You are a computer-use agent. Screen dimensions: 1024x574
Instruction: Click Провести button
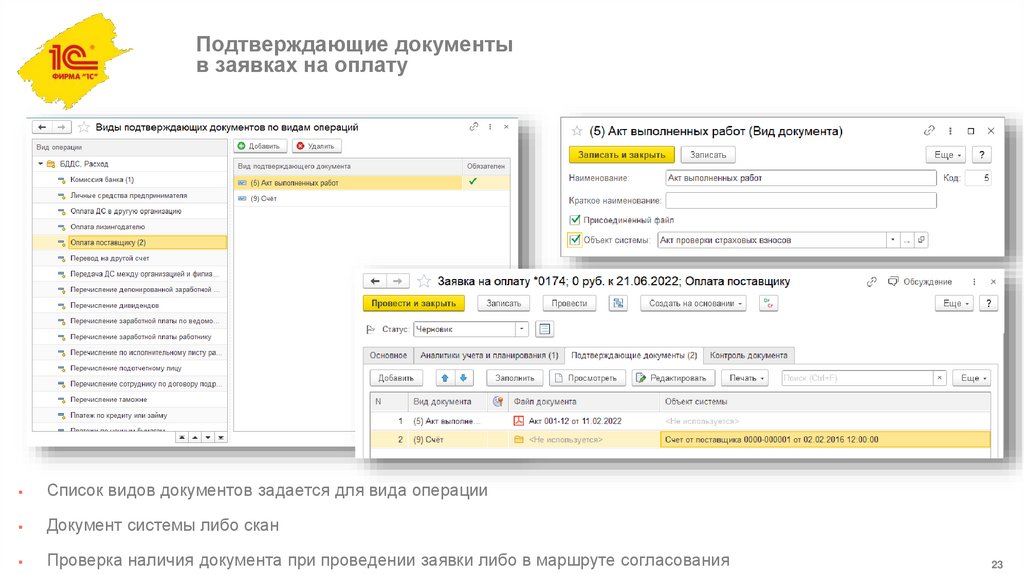coord(569,304)
